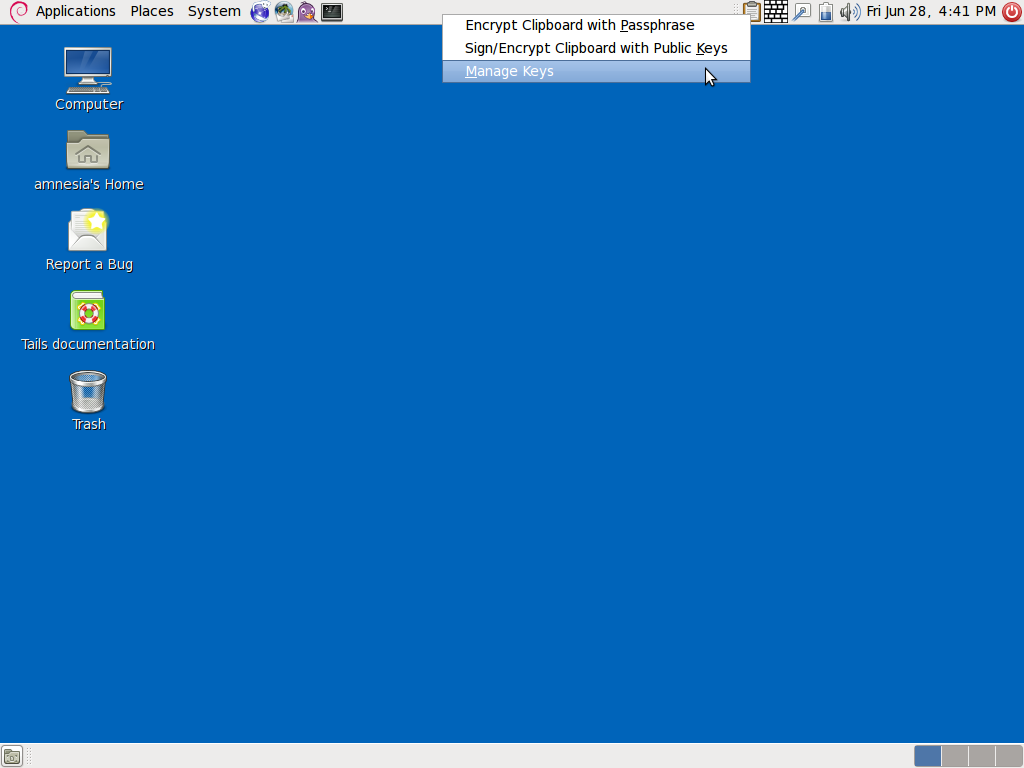The image size is (1024, 768).
Task: Click the Manage Keys menu entry
Action: tap(596, 71)
